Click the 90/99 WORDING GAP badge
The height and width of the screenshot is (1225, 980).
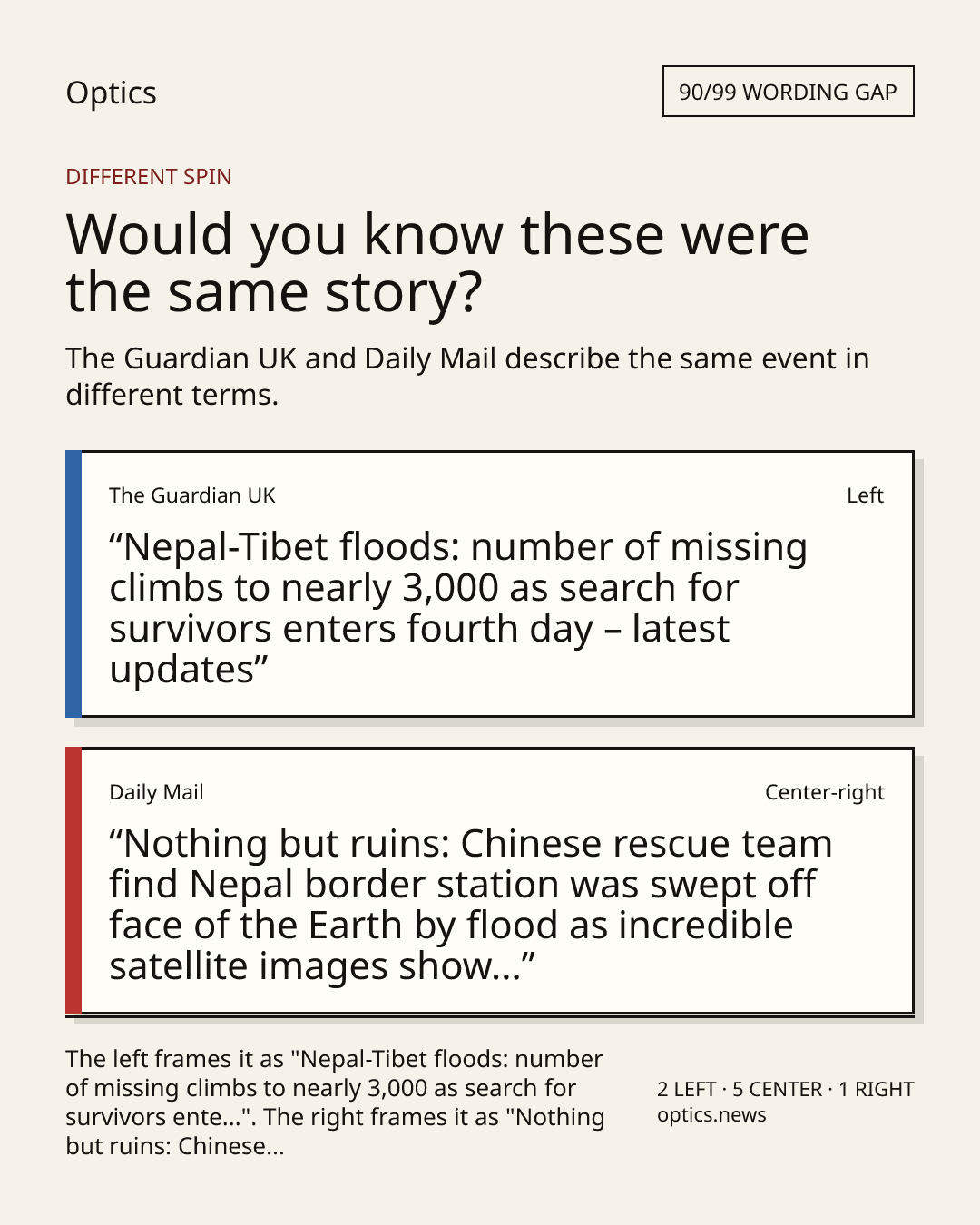pyautogui.click(x=788, y=92)
